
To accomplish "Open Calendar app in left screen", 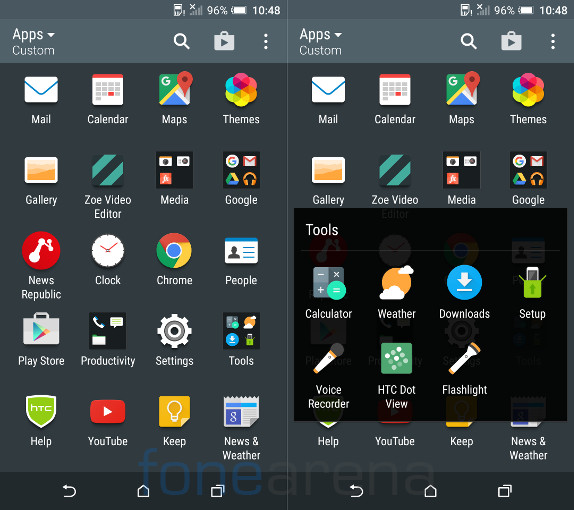I will 108,90.
